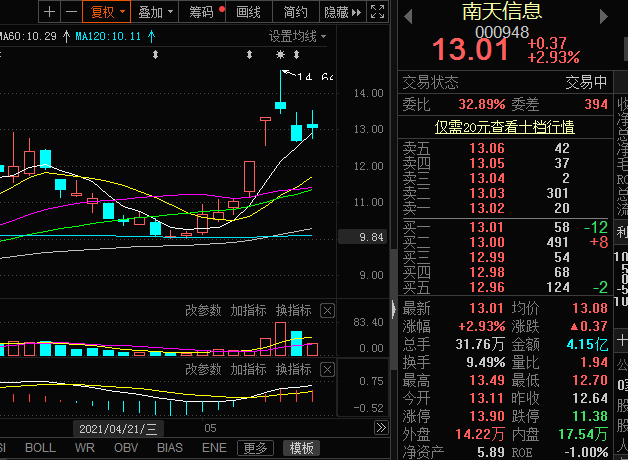Viewport: 628px width, 460px height.
Task: Click 换指标 in MACD panel
Action: coord(294,369)
